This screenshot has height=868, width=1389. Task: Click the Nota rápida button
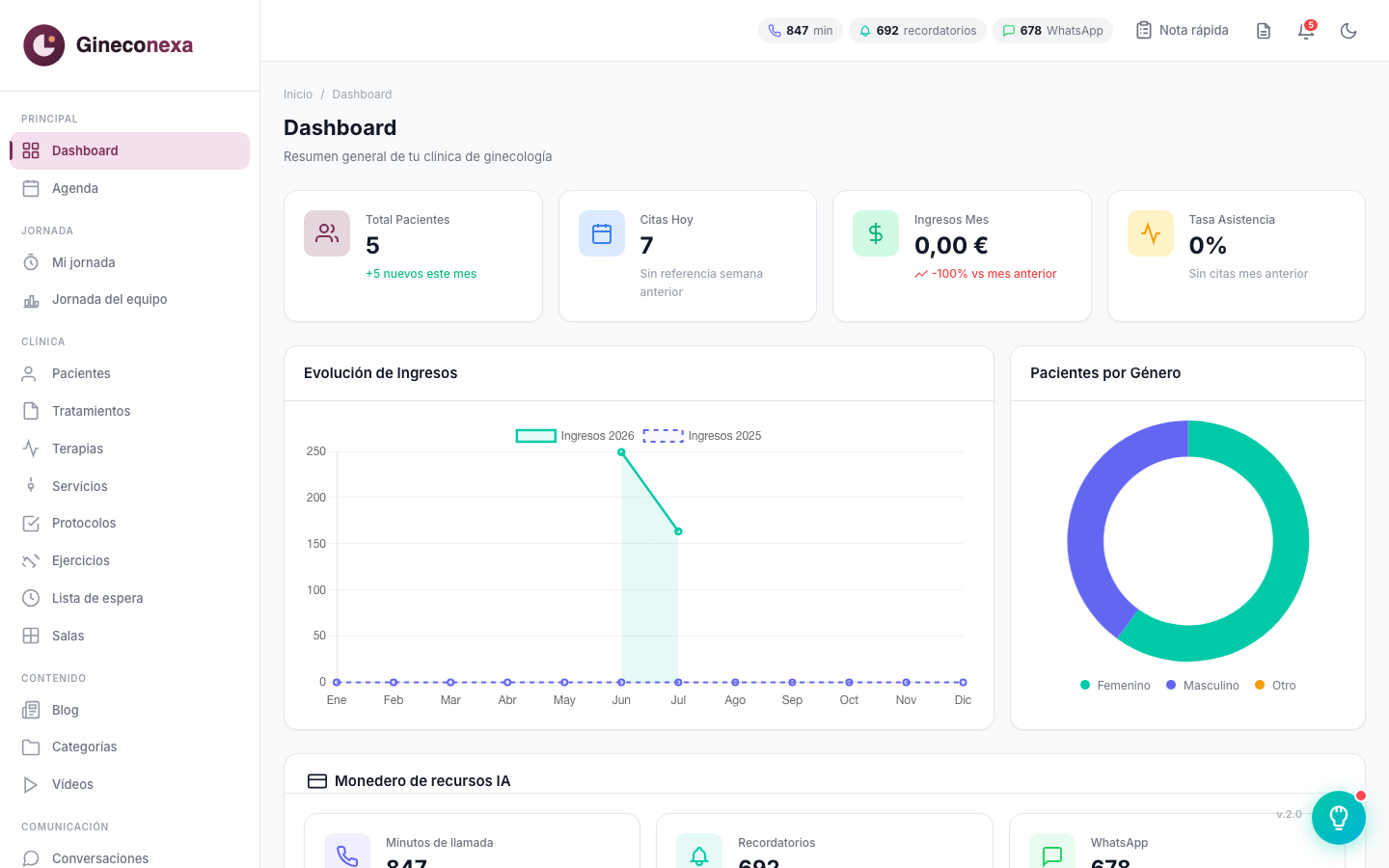pos(1182,31)
